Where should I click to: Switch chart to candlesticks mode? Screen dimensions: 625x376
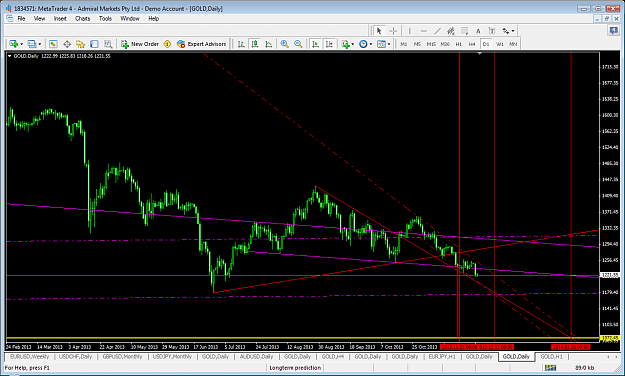coord(255,44)
